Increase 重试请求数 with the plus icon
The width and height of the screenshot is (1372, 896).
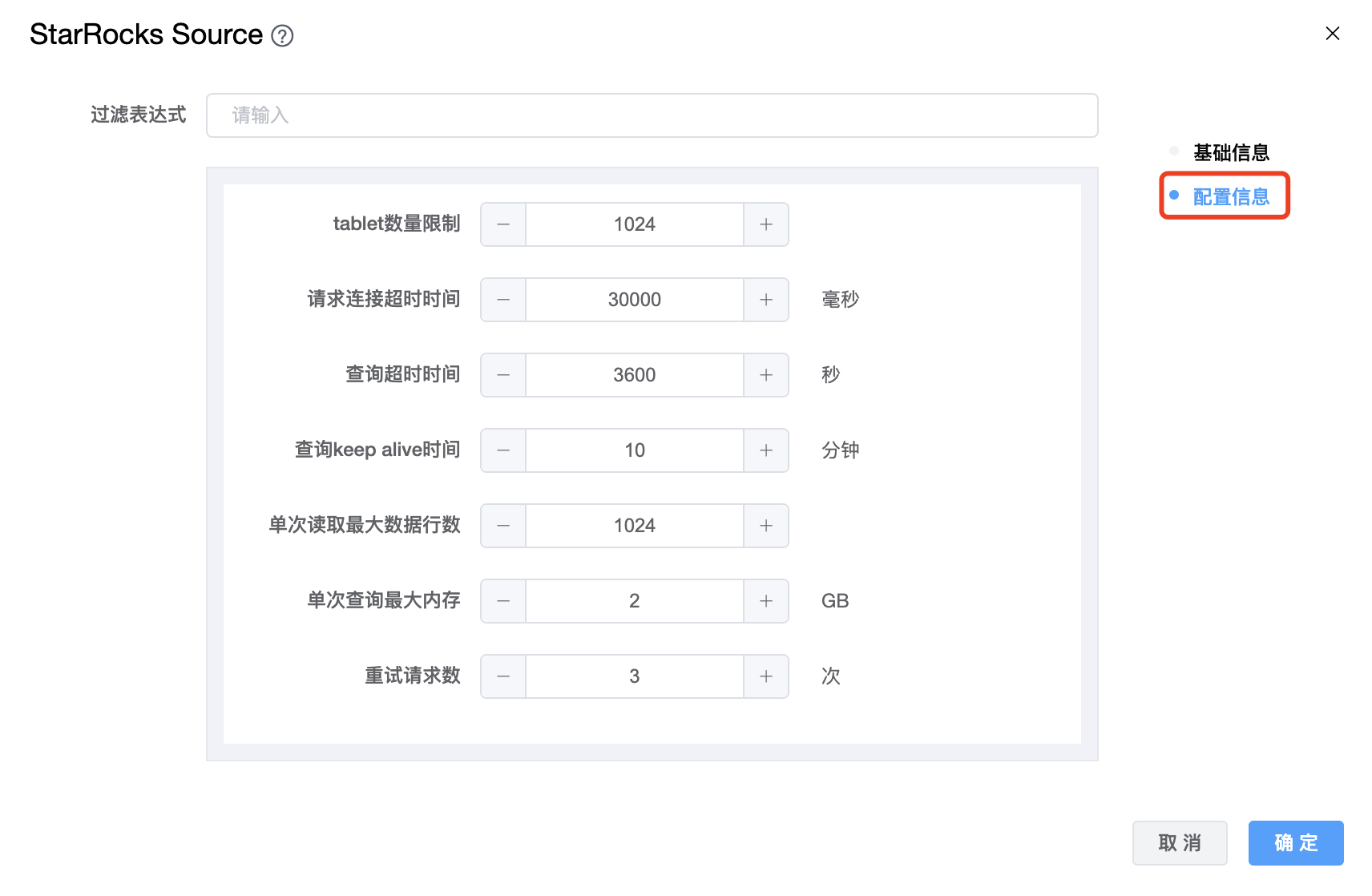tap(766, 676)
